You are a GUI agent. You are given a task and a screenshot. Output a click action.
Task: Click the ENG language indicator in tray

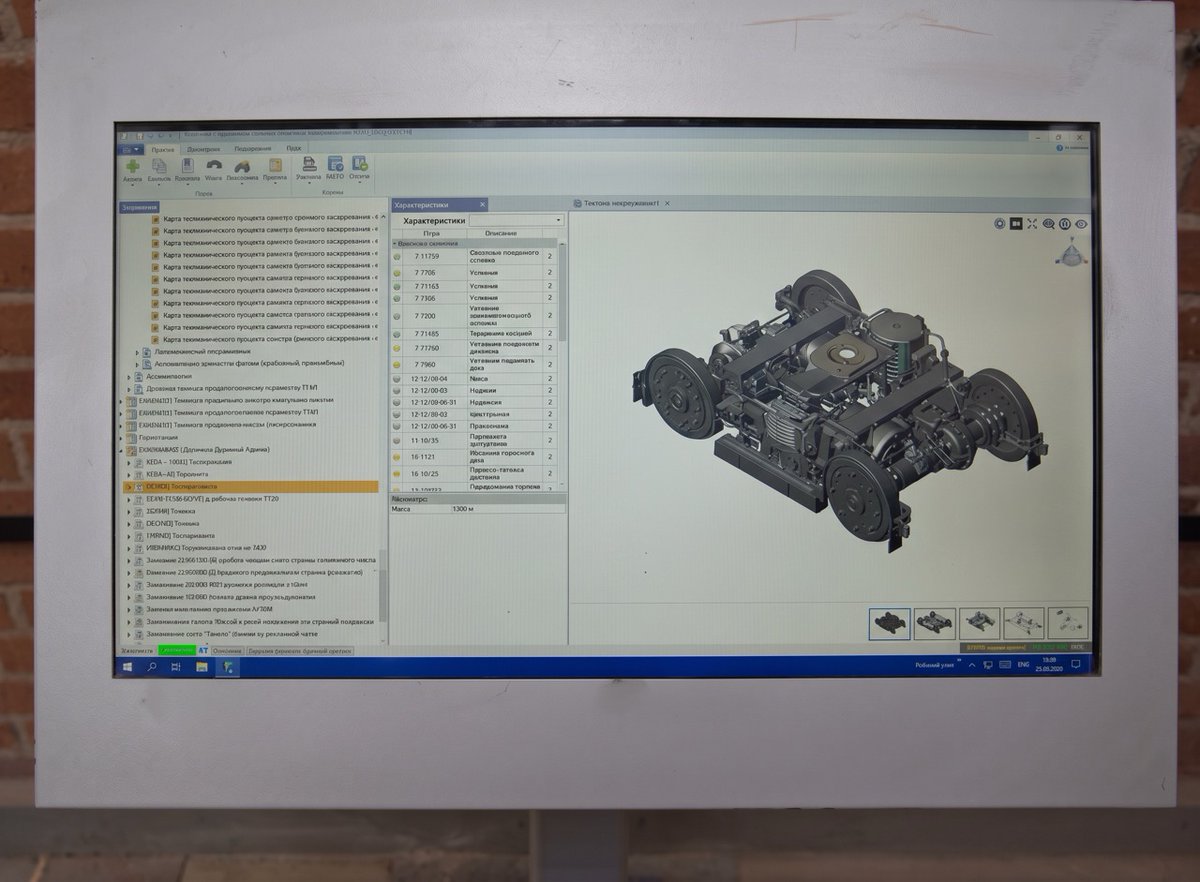coord(1024,664)
